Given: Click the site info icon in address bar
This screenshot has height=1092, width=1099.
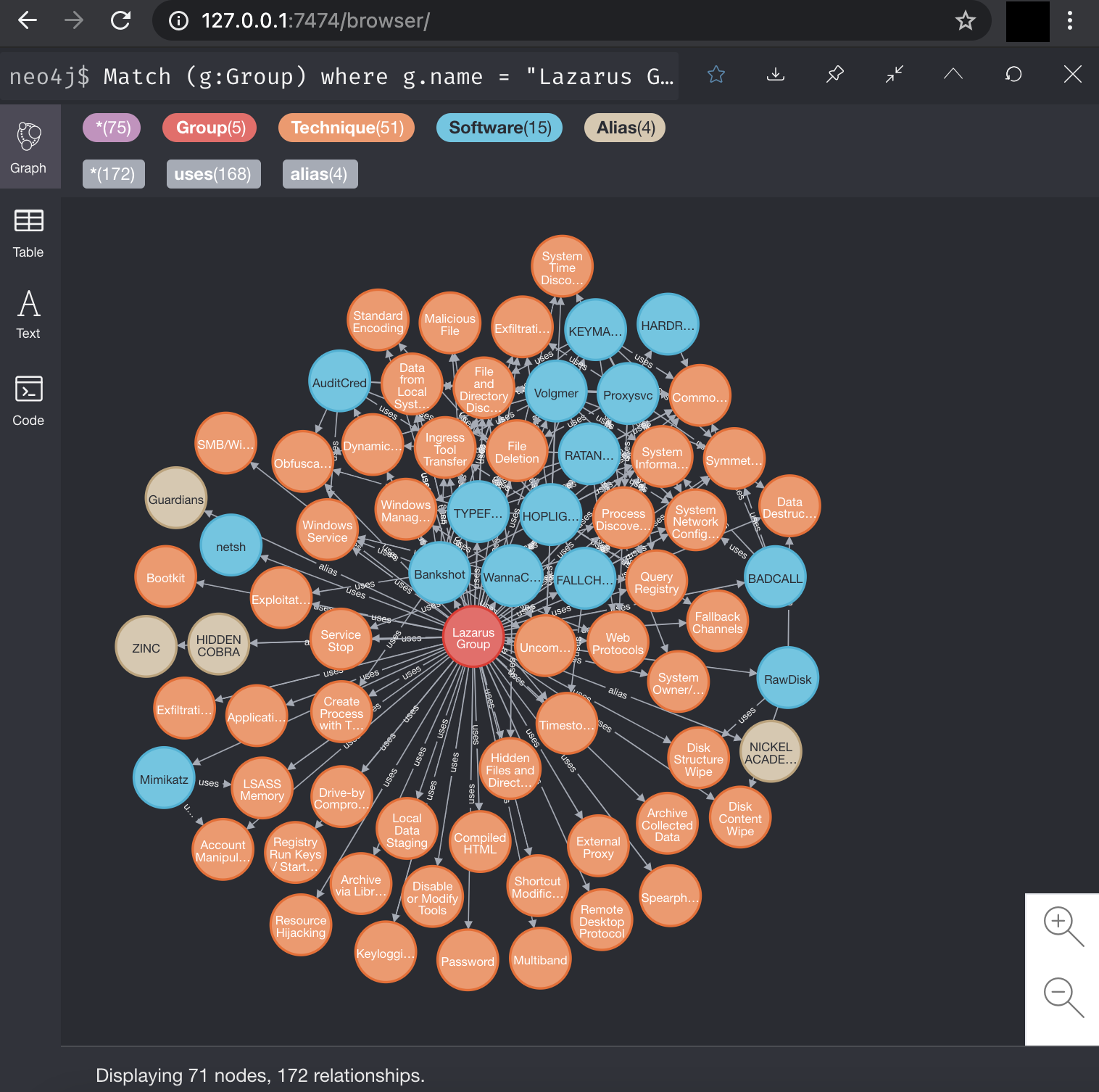Looking at the screenshot, I should [178, 20].
